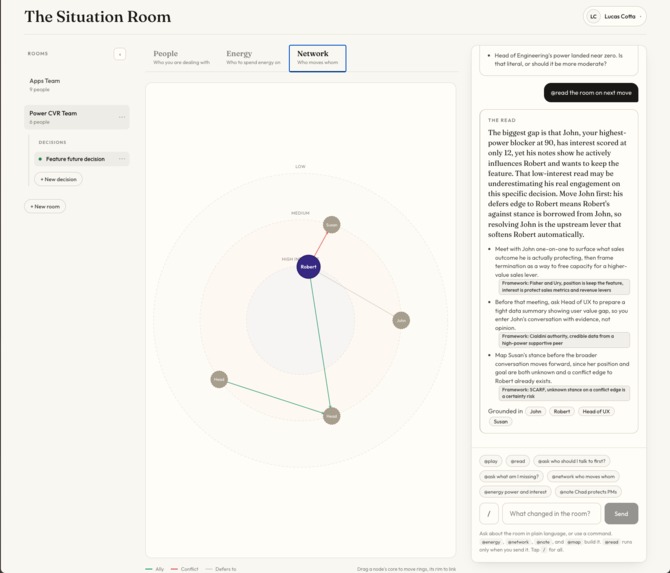The height and width of the screenshot is (573, 670).
Task: Click the Cialdini authority framework note
Action: click(564, 340)
